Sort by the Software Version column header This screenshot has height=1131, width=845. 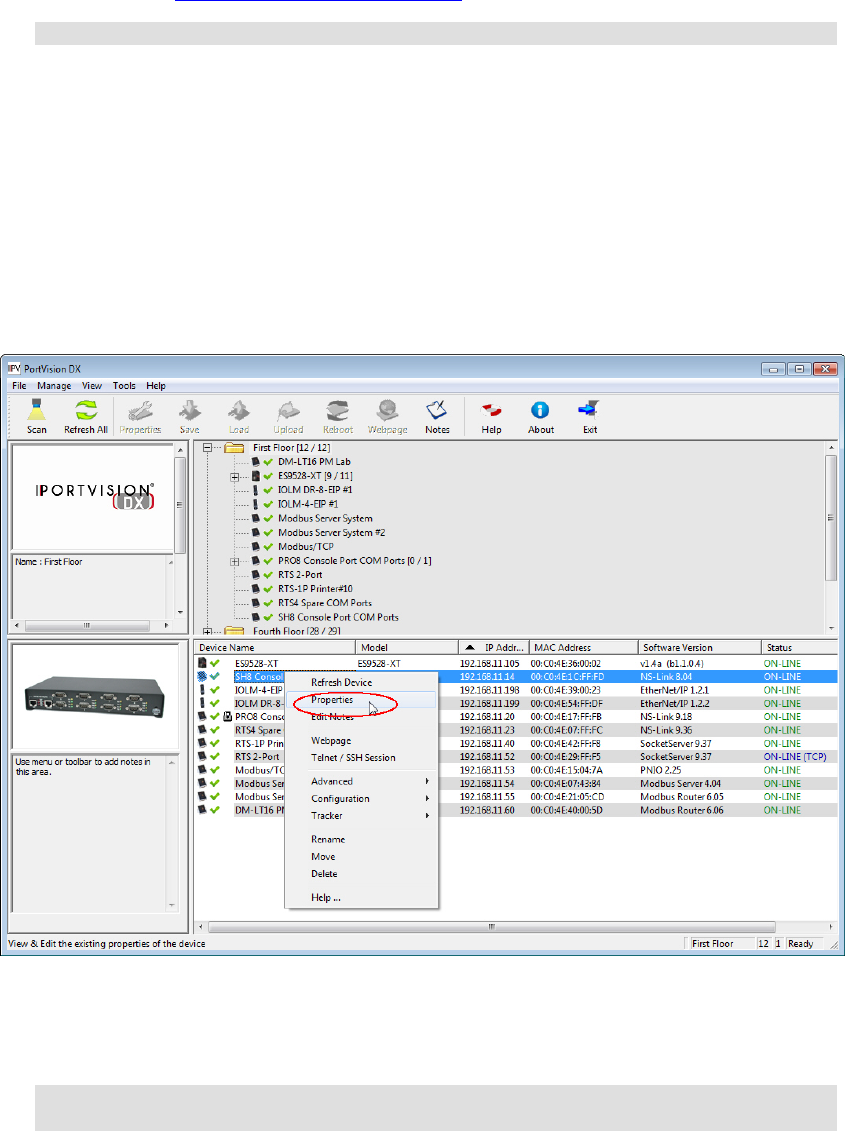click(700, 648)
